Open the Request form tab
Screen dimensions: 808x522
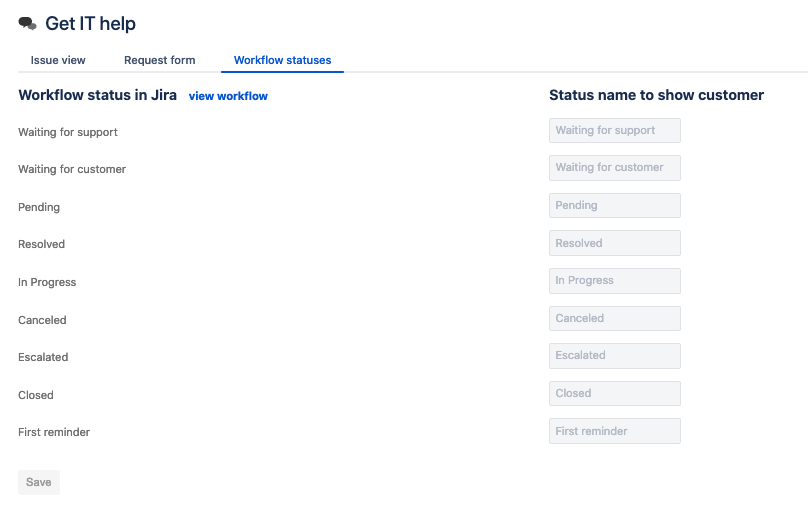(160, 60)
